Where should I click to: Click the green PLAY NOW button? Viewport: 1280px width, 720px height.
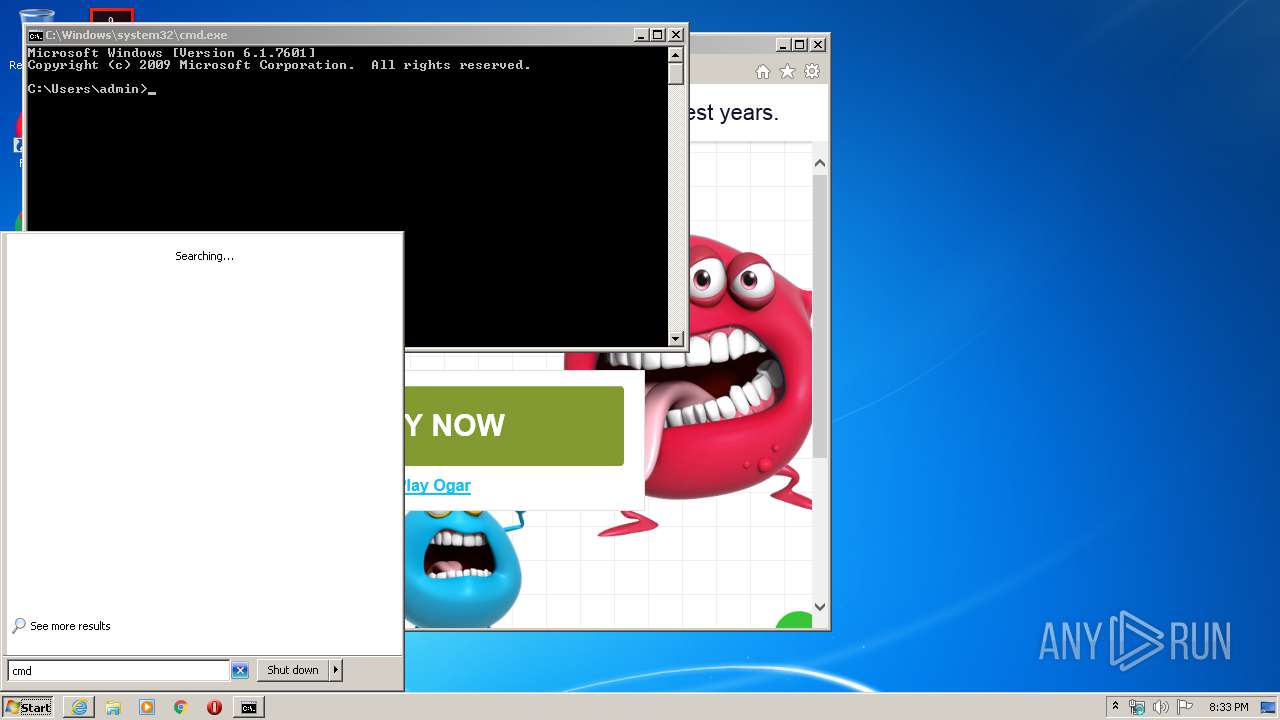pyautogui.click(x=514, y=426)
